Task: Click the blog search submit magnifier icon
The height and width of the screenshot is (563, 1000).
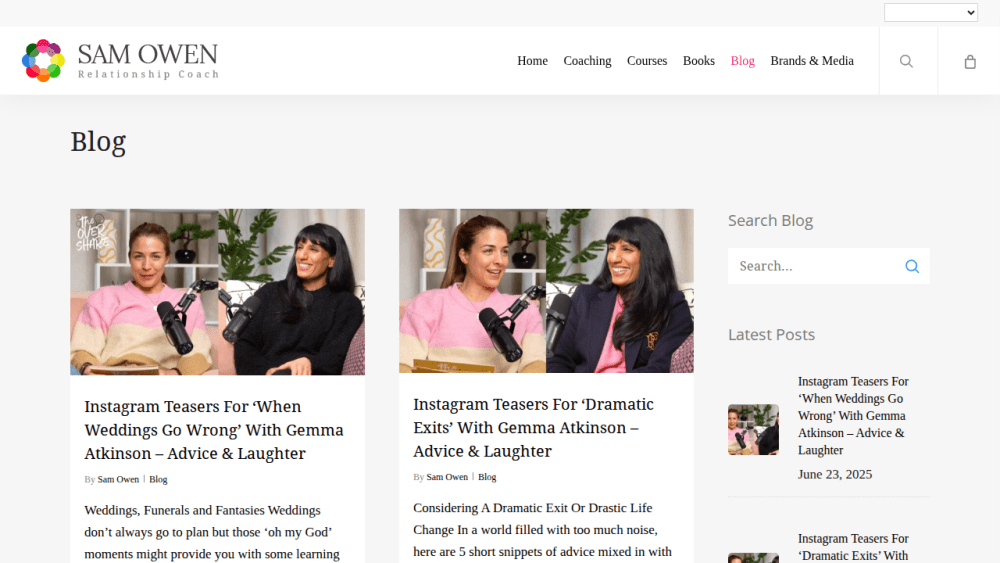Action: [x=912, y=266]
